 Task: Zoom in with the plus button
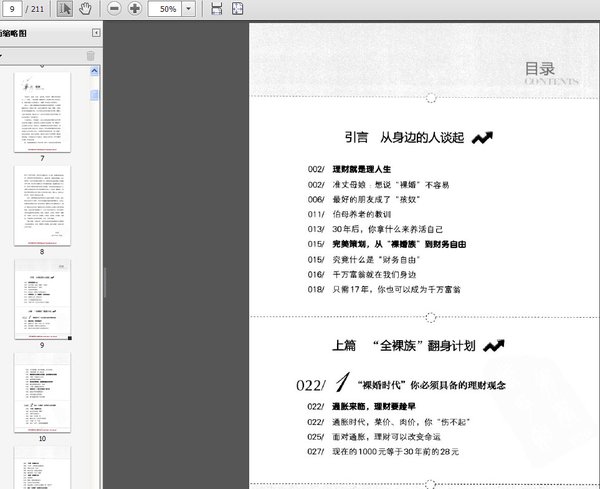(x=134, y=8)
